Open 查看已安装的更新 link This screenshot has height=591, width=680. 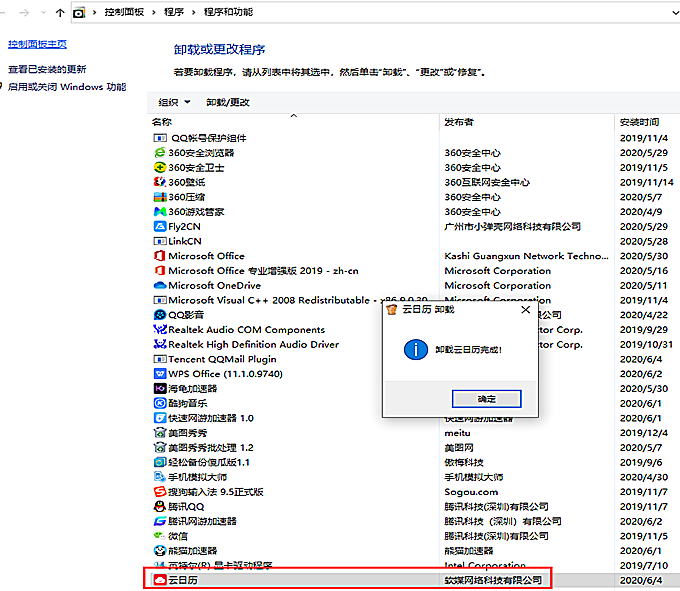point(47,69)
